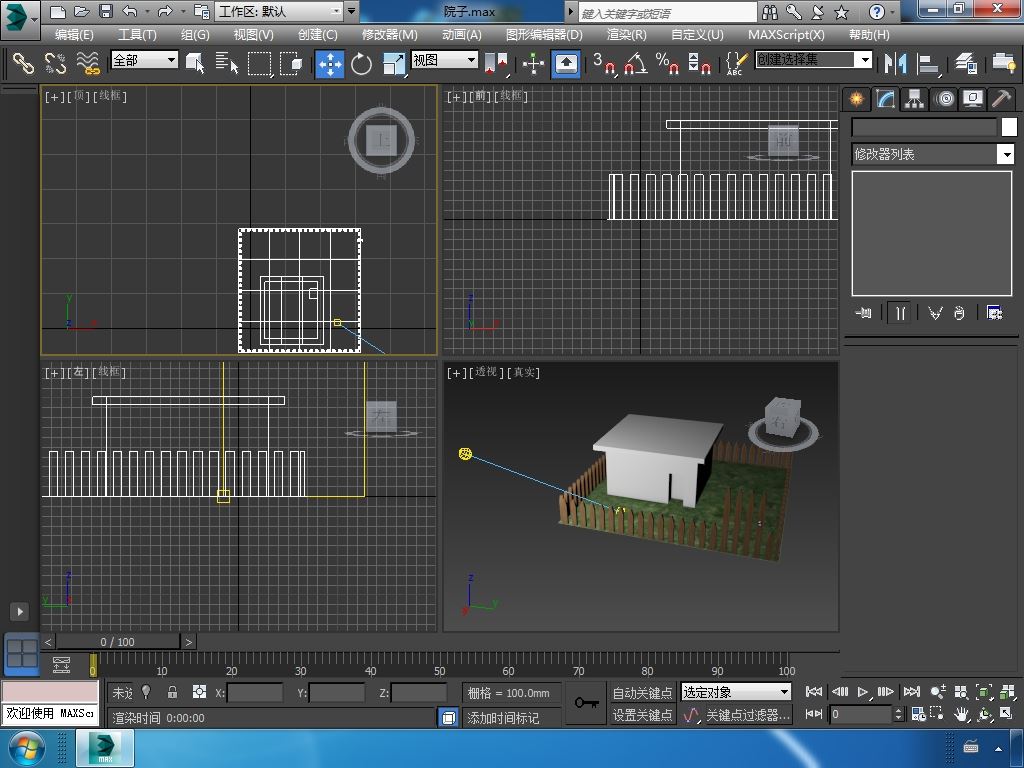This screenshot has width=1024, height=768.
Task: Toggle the angle snap button
Action: click(635, 63)
